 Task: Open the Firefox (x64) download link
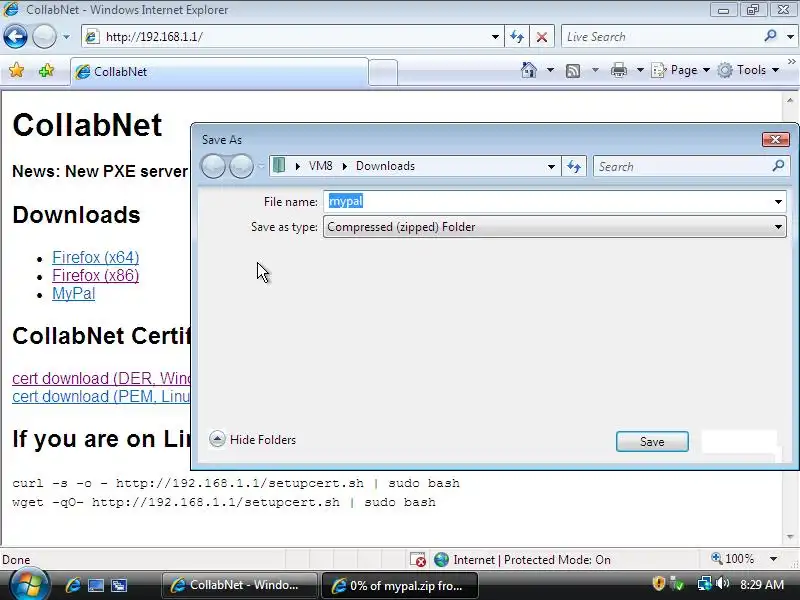[x=95, y=257]
